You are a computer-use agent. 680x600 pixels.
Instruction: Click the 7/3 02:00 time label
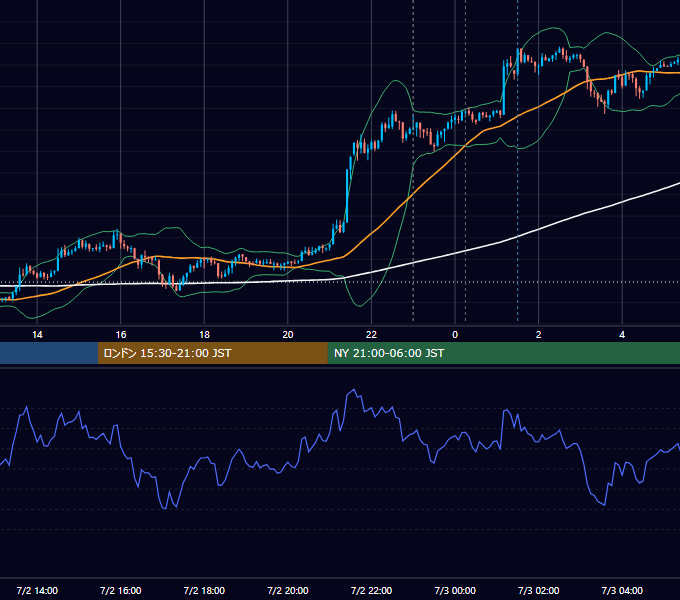tap(538, 590)
